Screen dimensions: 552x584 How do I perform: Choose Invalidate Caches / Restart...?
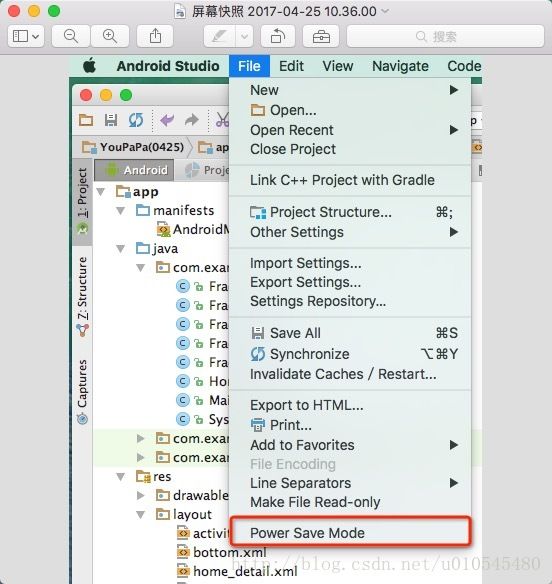(350, 374)
